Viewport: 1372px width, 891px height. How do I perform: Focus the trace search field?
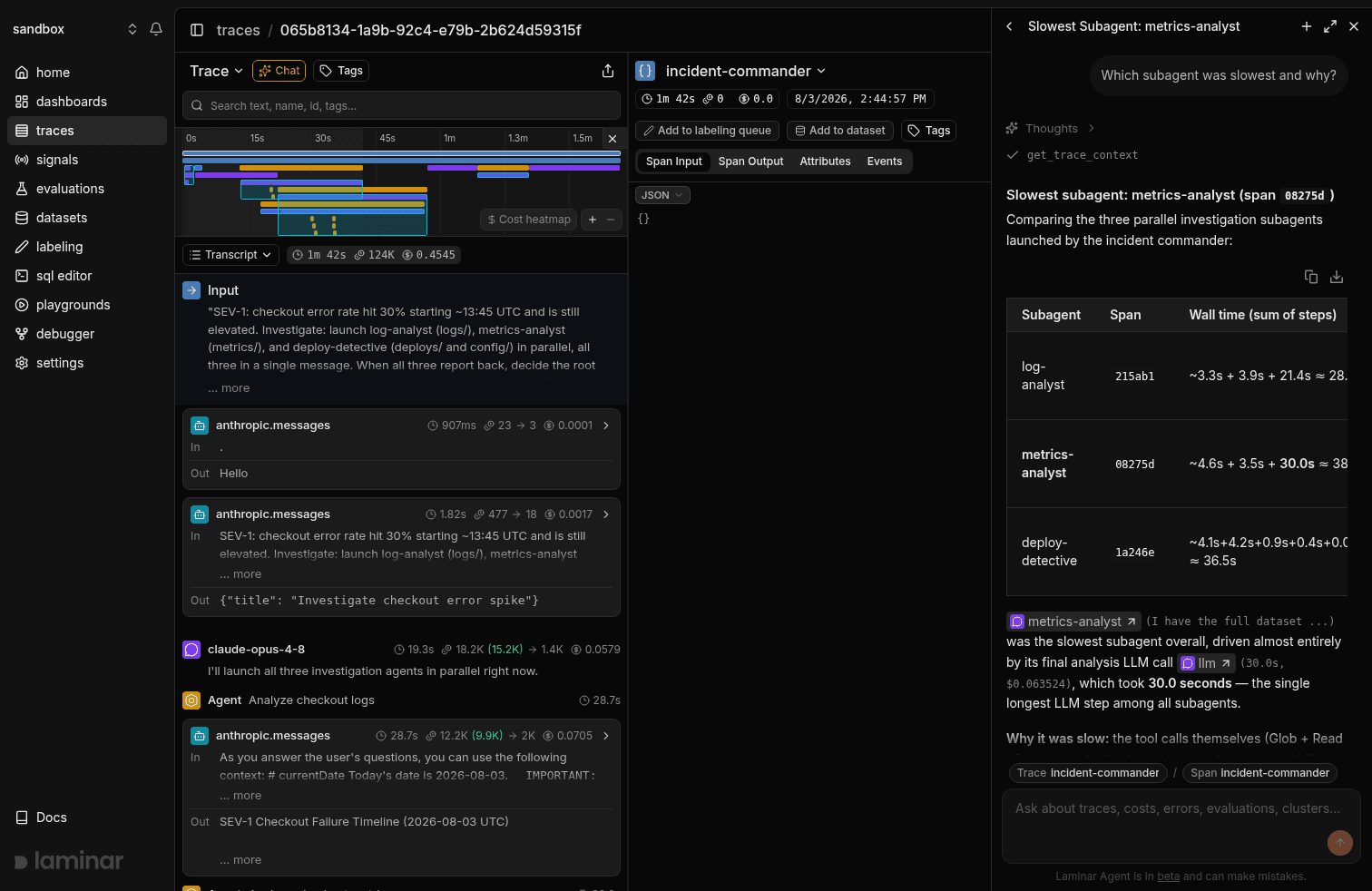click(401, 106)
